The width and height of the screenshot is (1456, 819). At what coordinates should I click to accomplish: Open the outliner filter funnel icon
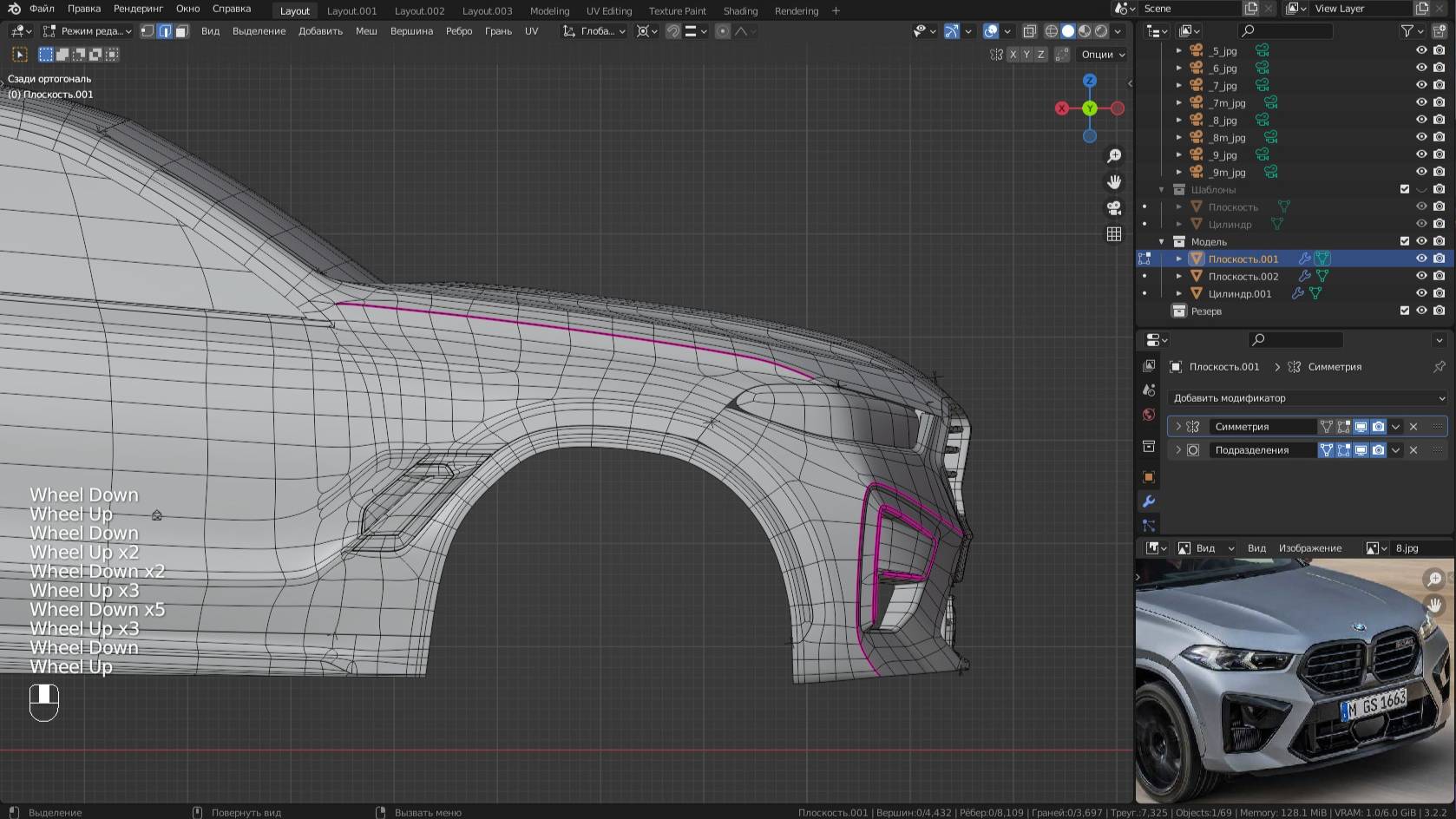(x=1407, y=30)
